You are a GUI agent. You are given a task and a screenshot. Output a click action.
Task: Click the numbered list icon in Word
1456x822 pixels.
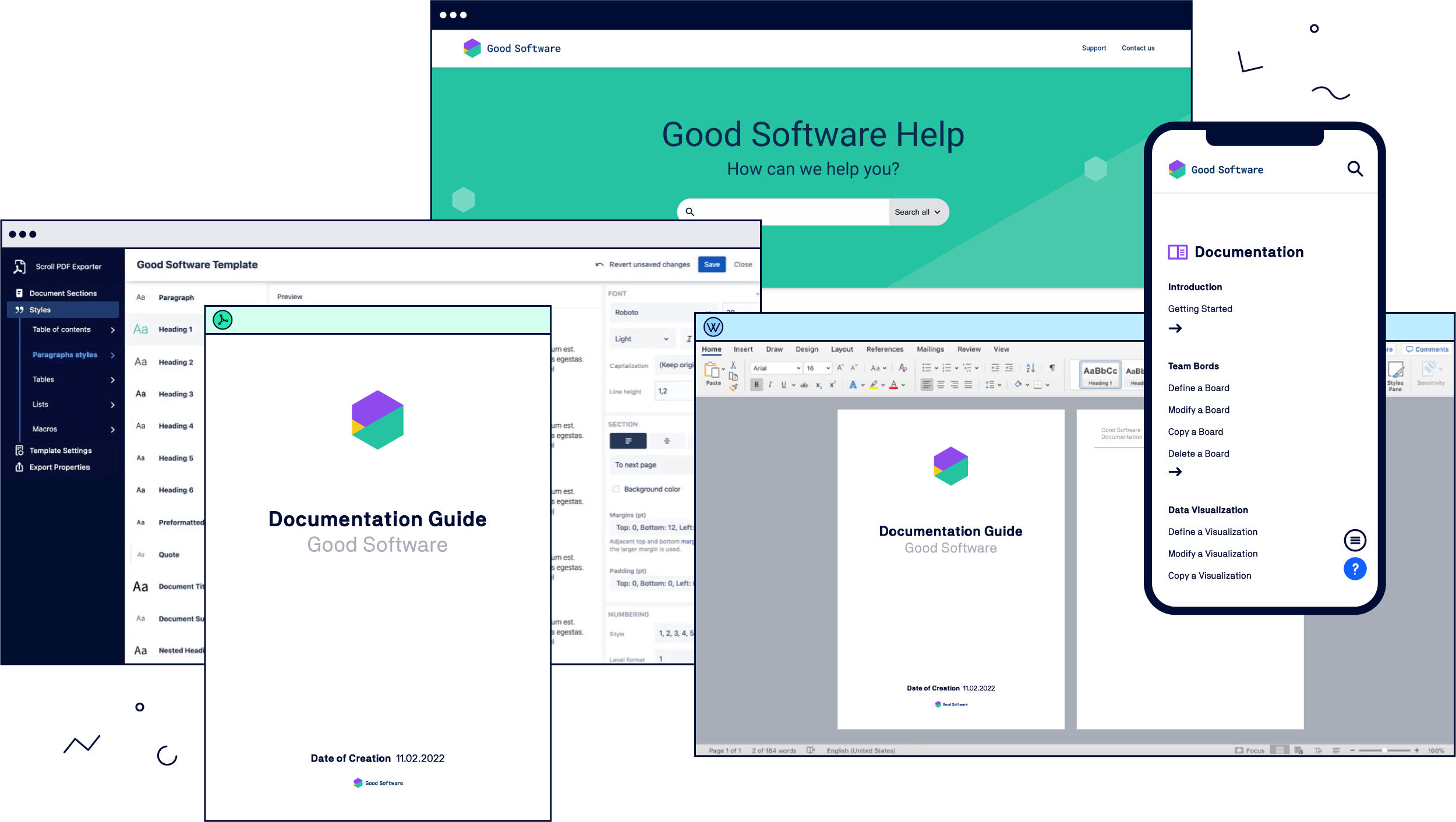[946, 368]
